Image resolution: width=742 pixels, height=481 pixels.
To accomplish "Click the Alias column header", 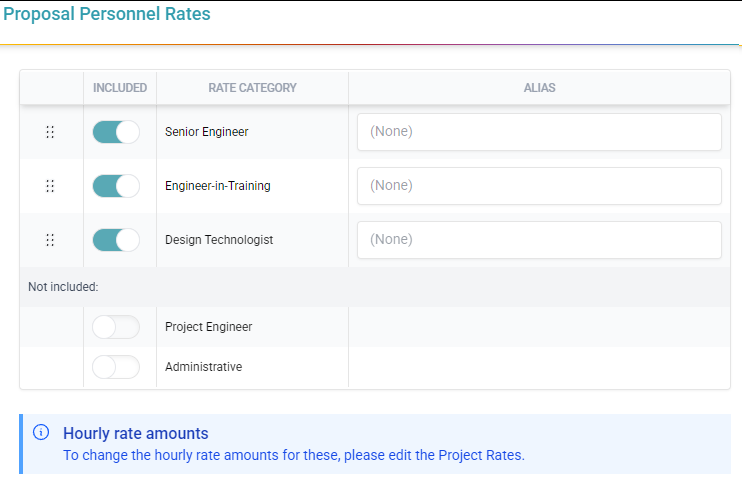I will point(539,88).
